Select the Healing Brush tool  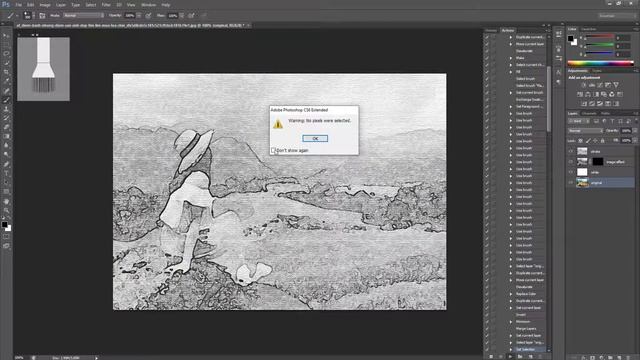point(6,91)
